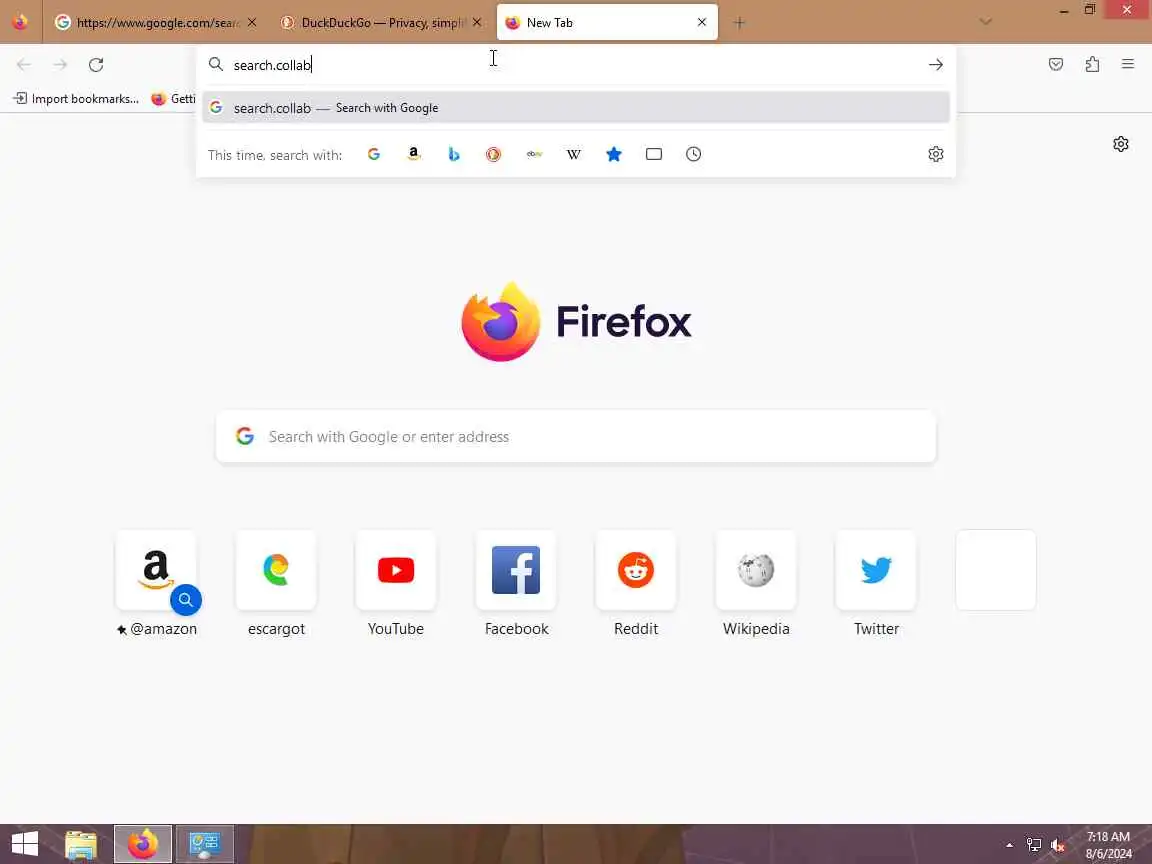Close the Google search tab

(x=252, y=23)
